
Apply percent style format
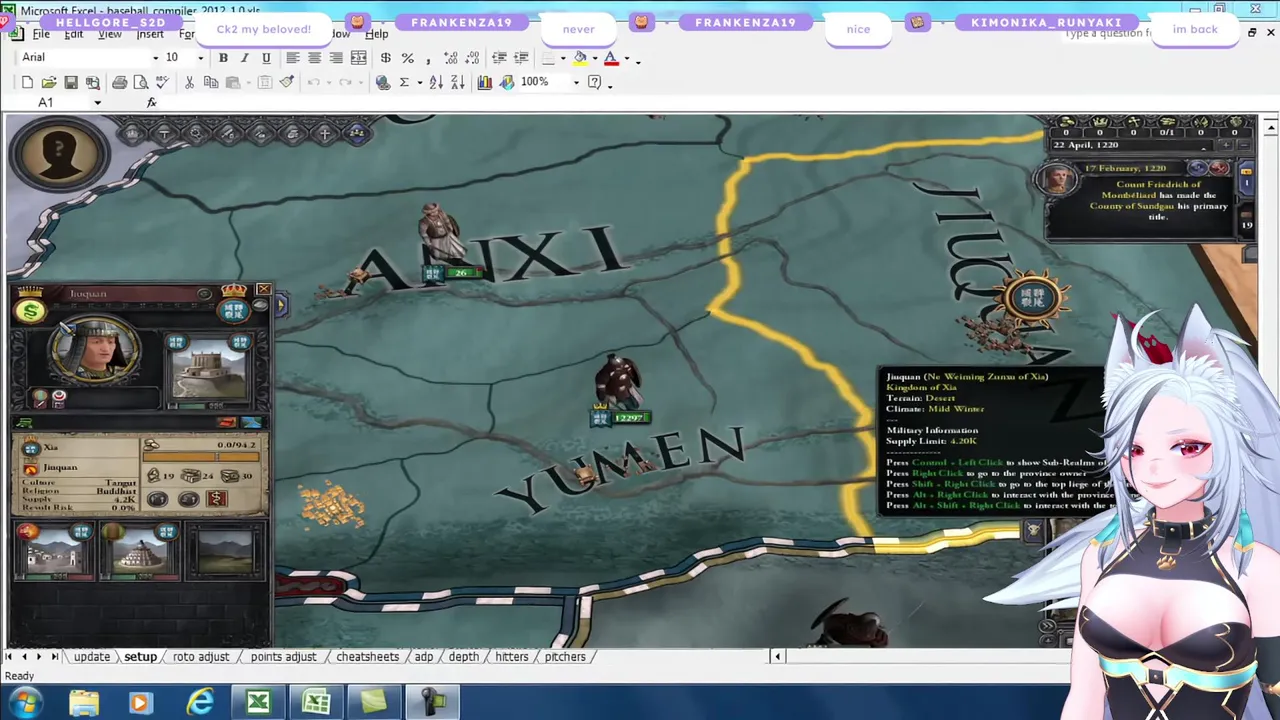(x=407, y=58)
